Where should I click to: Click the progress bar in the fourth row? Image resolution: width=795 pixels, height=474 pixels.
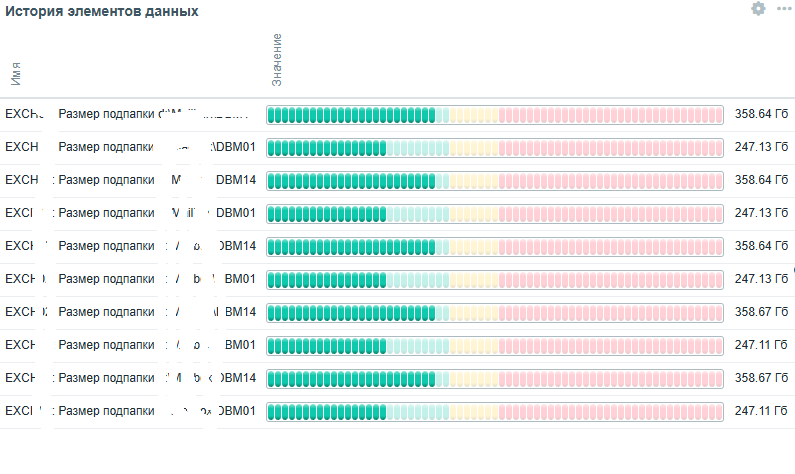pos(494,213)
